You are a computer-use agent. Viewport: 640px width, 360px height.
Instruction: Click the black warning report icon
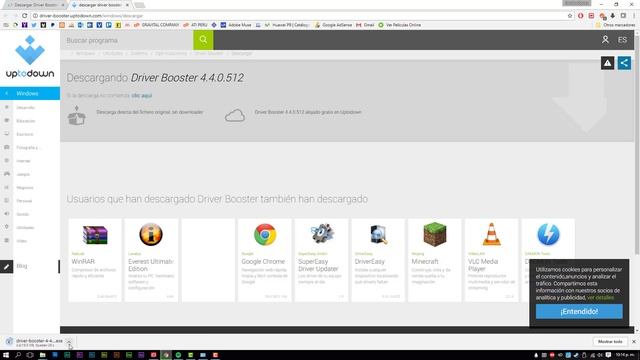click(x=607, y=63)
